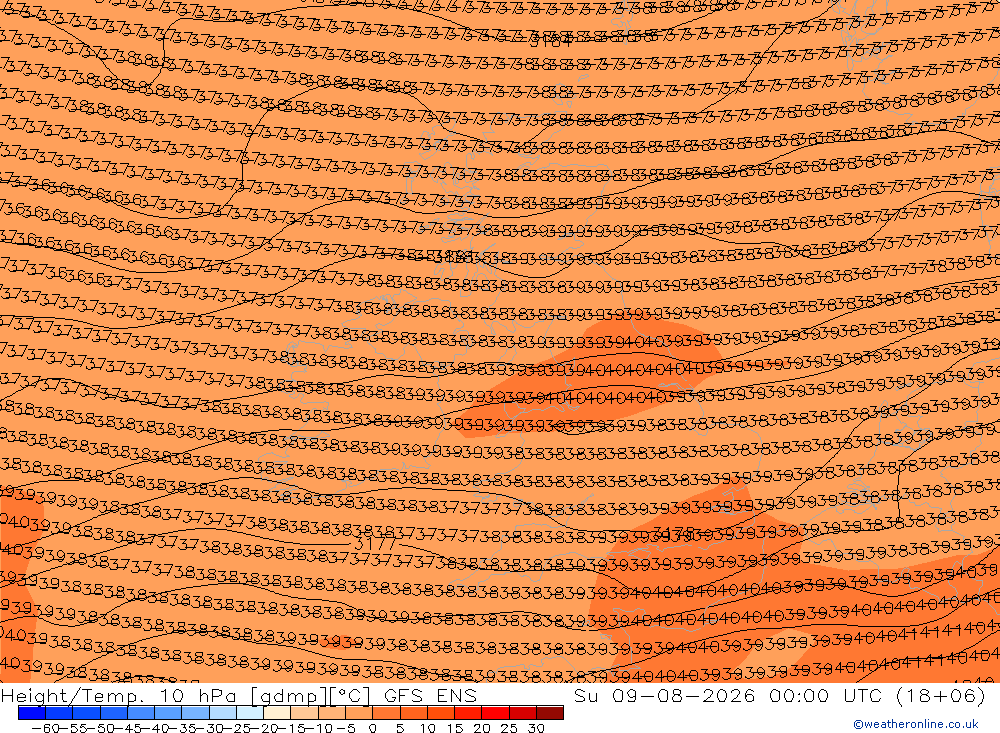This screenshot has width=1000, height=733.
Task: Pick the darkest maroon swatch above 30
Action: tap(550, 713)
